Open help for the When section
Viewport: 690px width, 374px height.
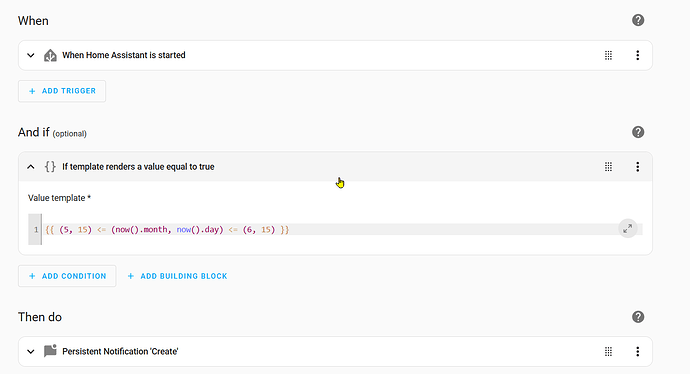pyautogui.click(x=638, y=20)
